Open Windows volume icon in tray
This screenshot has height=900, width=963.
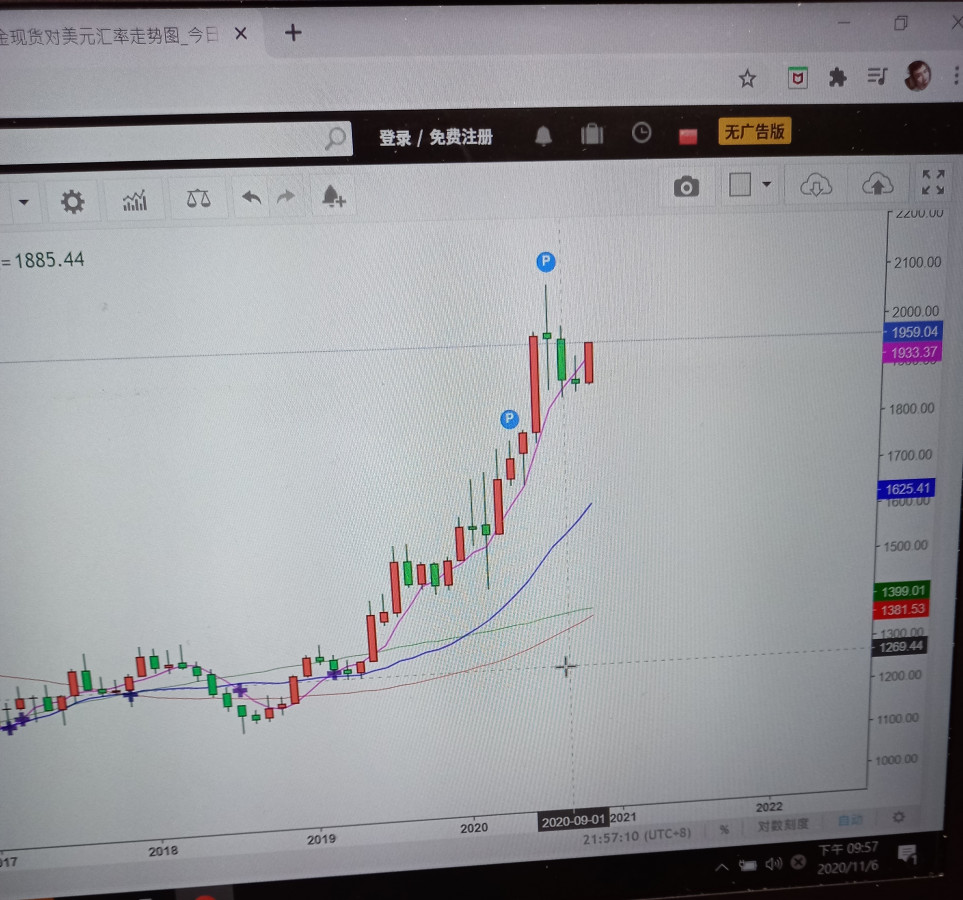click(774, 864)
